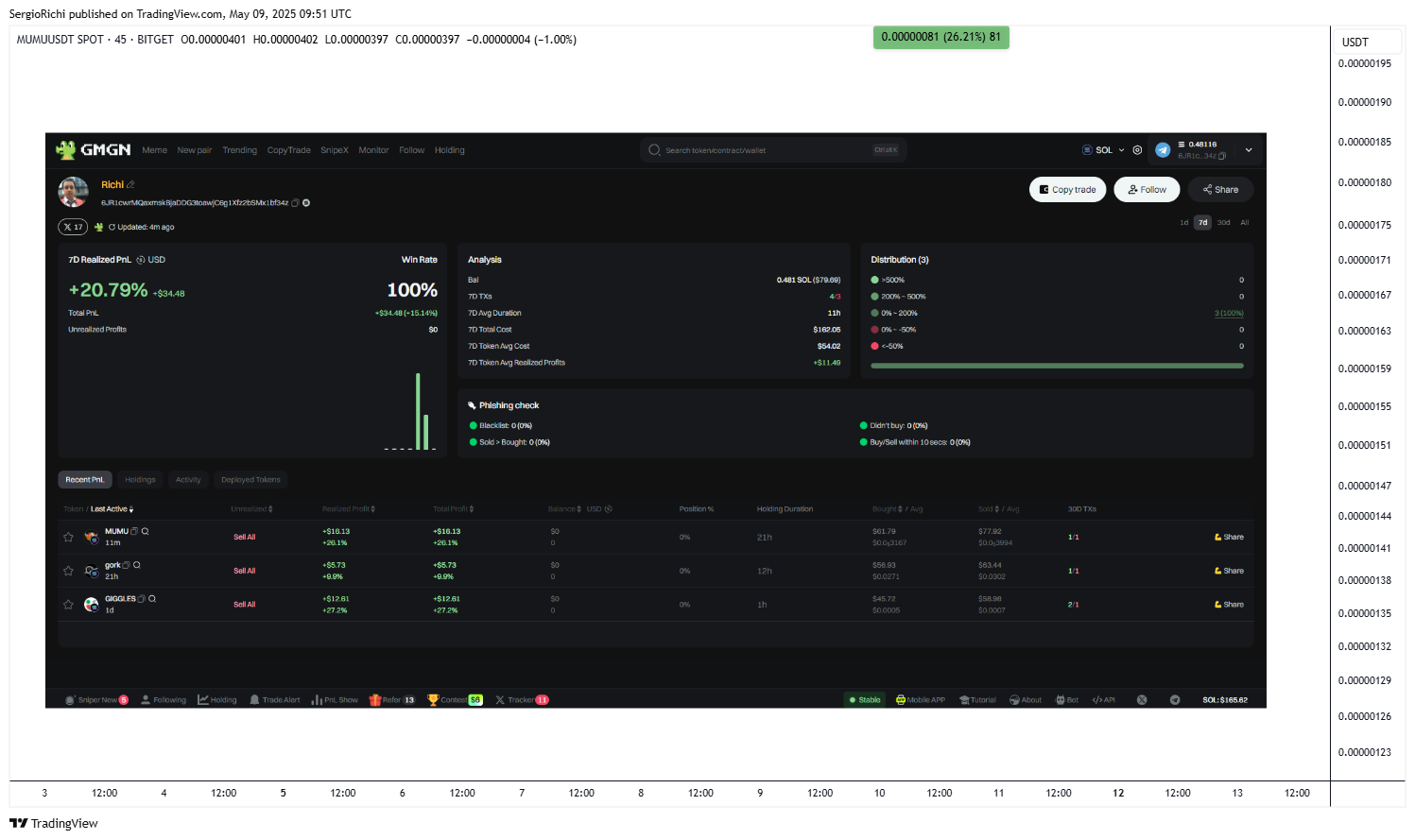
Task: Search GIGGLES with magnifier icon
Action: point(151,599)
